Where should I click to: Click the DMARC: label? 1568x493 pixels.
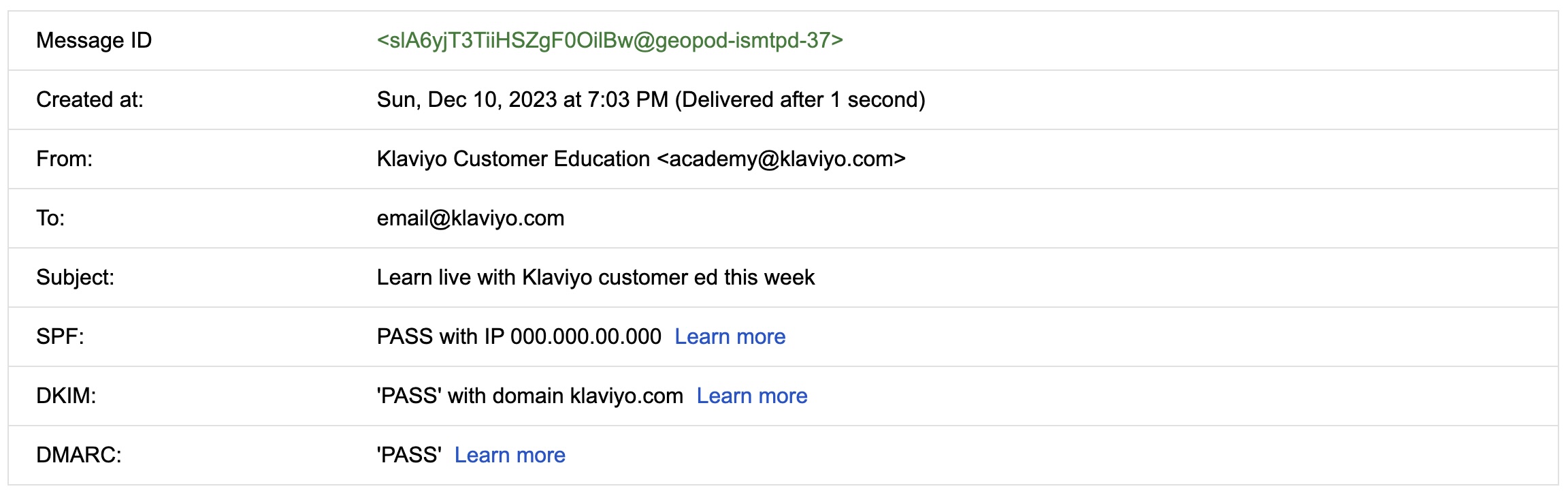pos(78,455)
